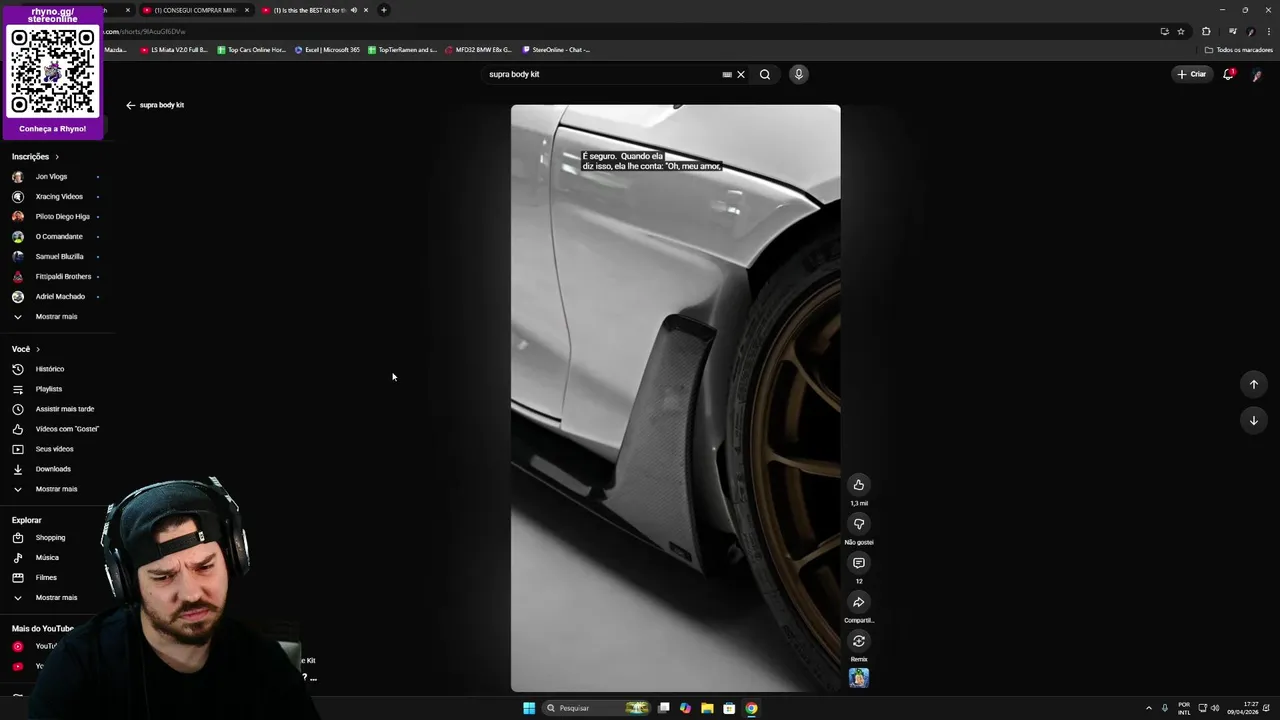Expand 'Mostrar mais' under subscriptions
1280x720 pixels.
pyautogui.click(x=56, y=317)
